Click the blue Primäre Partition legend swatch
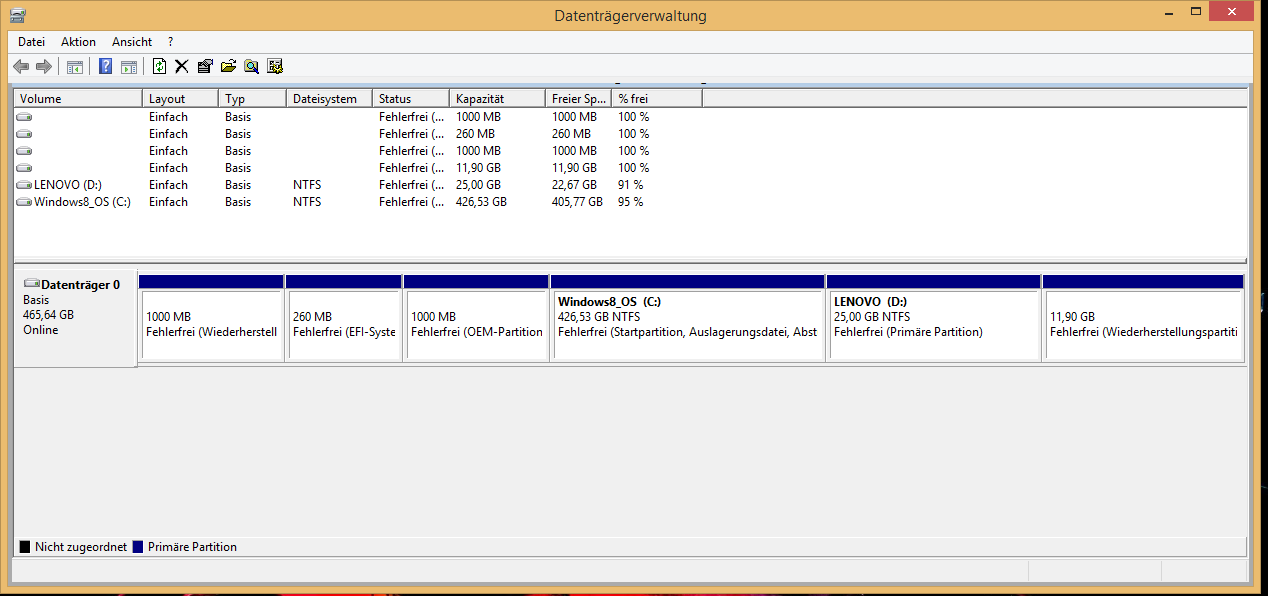This screenshot has height=596, width=1268. pyautogui.click(x=138, y=547)
